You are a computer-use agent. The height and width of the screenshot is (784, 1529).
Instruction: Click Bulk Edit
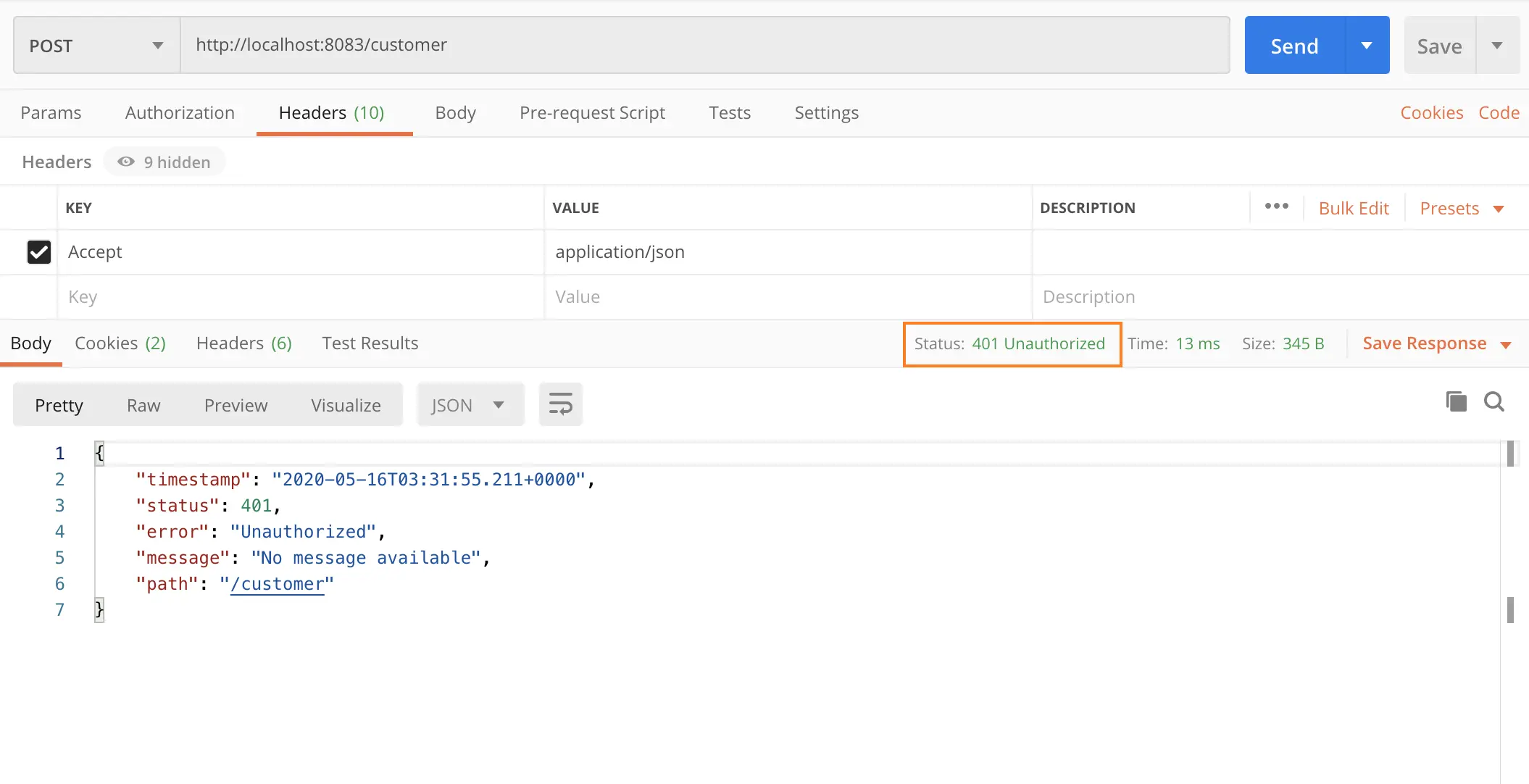coord(1354,209)
